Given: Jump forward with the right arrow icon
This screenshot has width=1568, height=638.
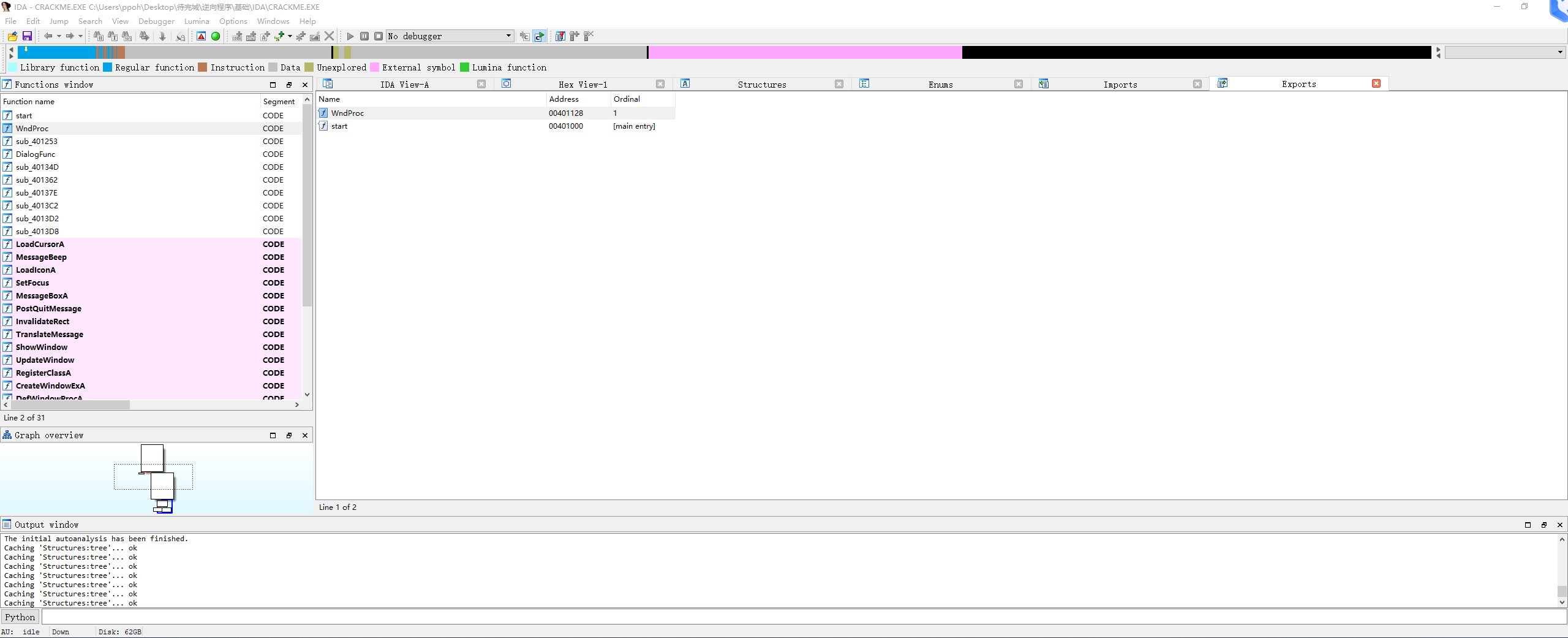Looking at the screenshot, I should coord(70,36).
